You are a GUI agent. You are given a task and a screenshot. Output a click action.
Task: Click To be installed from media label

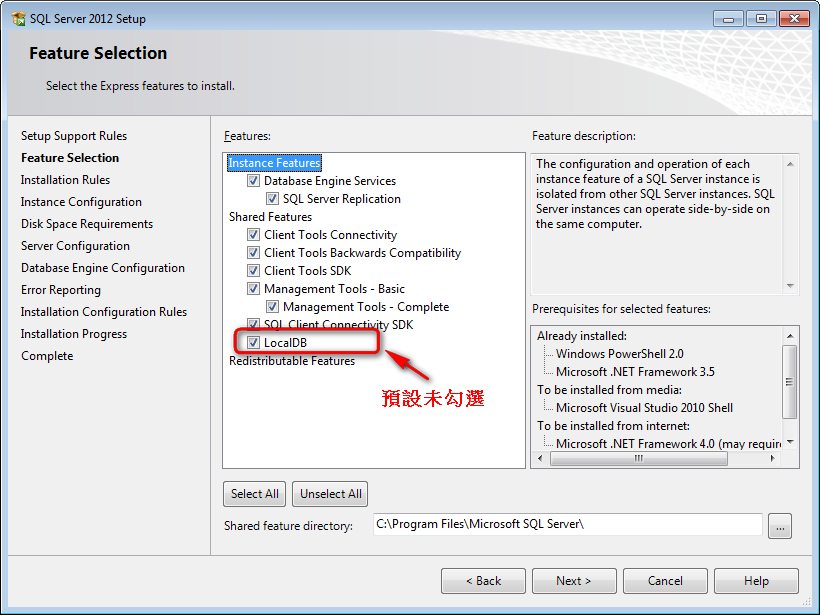(609, 390)
